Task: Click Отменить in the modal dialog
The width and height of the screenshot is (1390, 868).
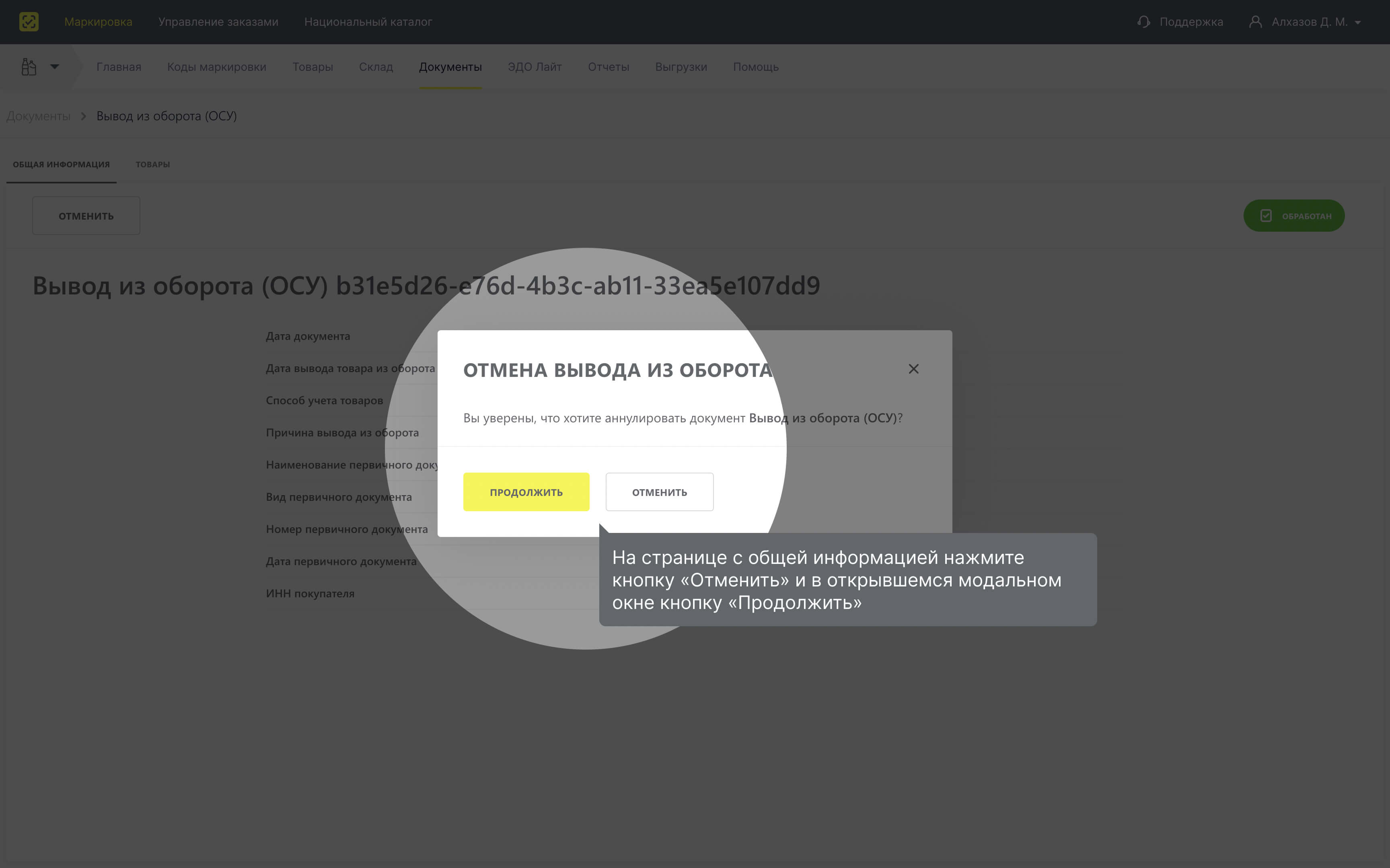Action: click(x=660, y=492)
